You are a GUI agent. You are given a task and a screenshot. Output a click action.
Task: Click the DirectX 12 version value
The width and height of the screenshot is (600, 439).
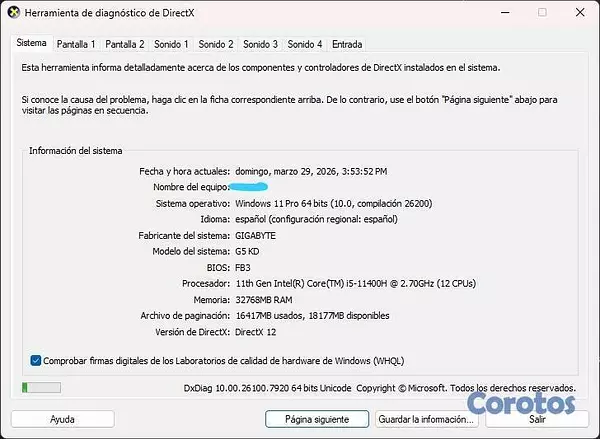255,332
